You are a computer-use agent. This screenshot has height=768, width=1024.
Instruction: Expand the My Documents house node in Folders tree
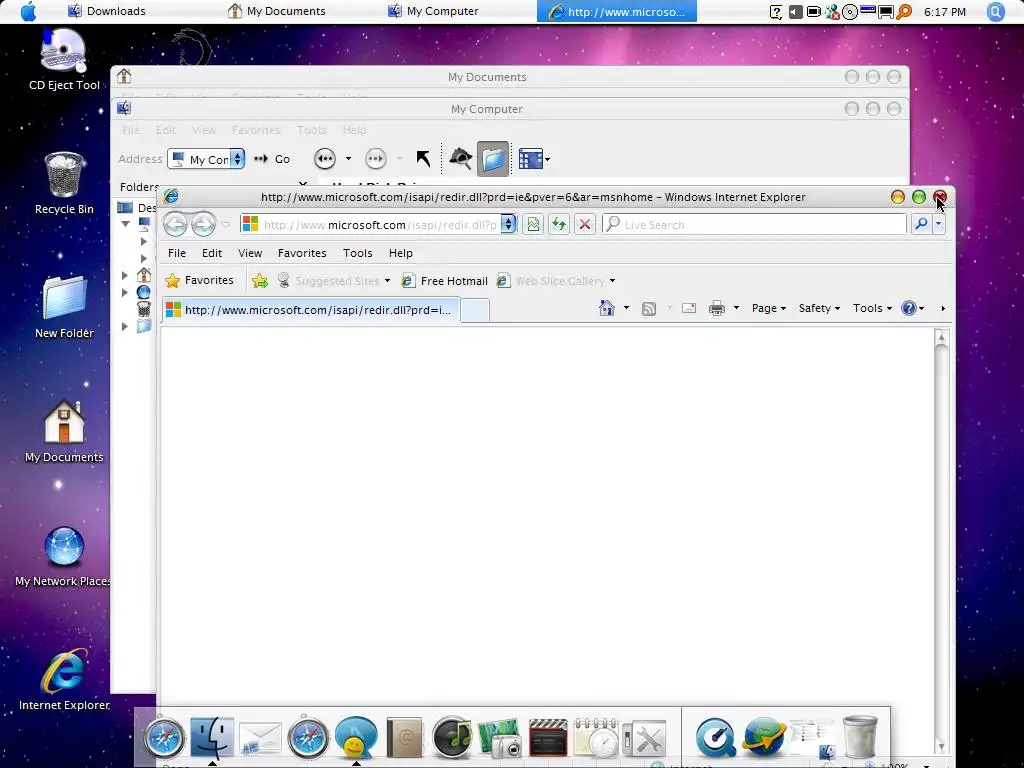(125, 276)
